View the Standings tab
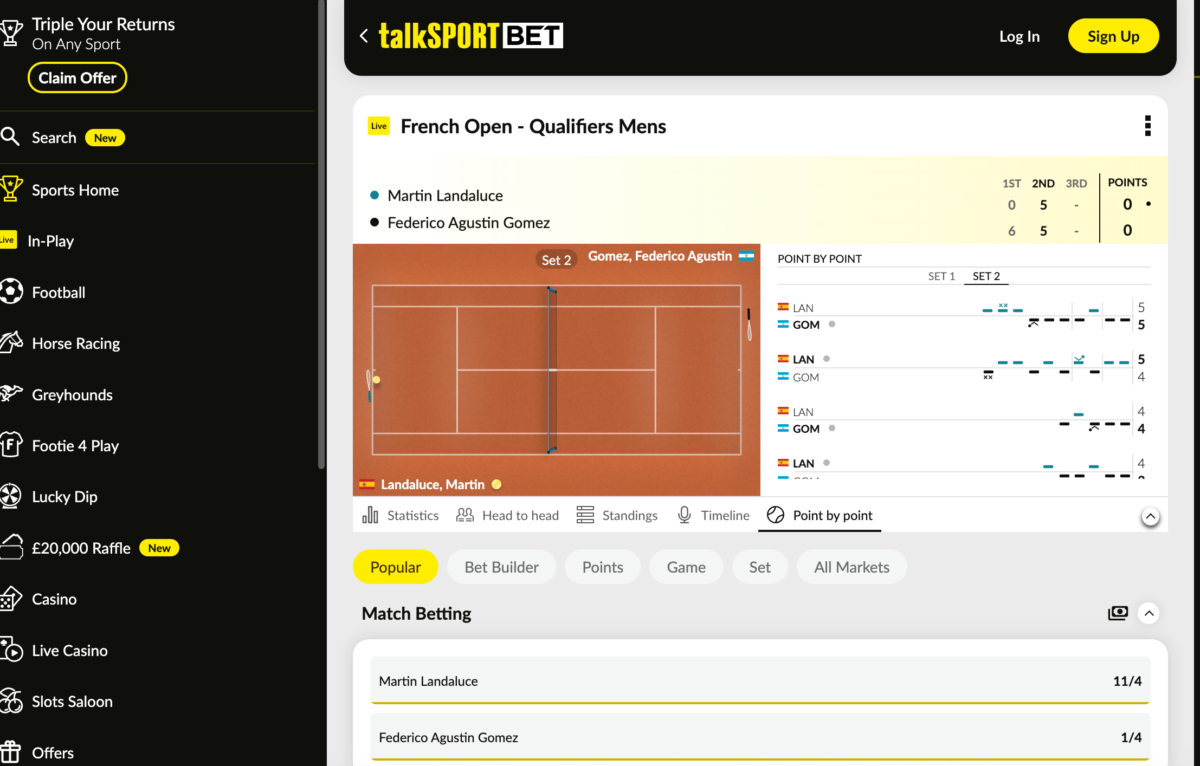 click(x=617, y=515)
